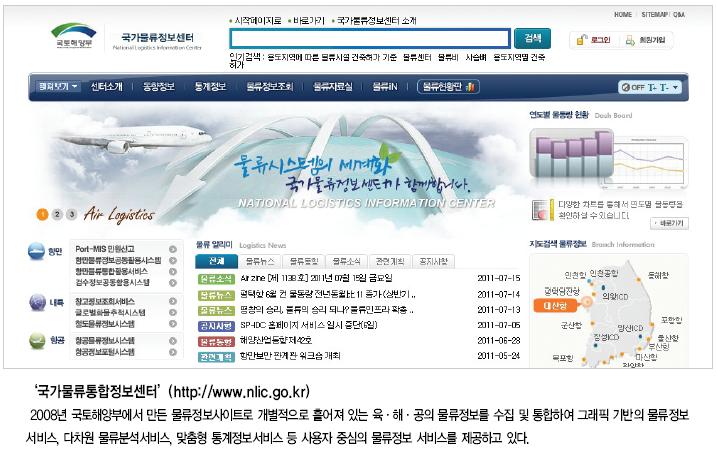The image size is (716, 459).
Task: Click arrow icon beside 항공정보포털시스템
Action: pyautogui.click(x=173, y=352)
